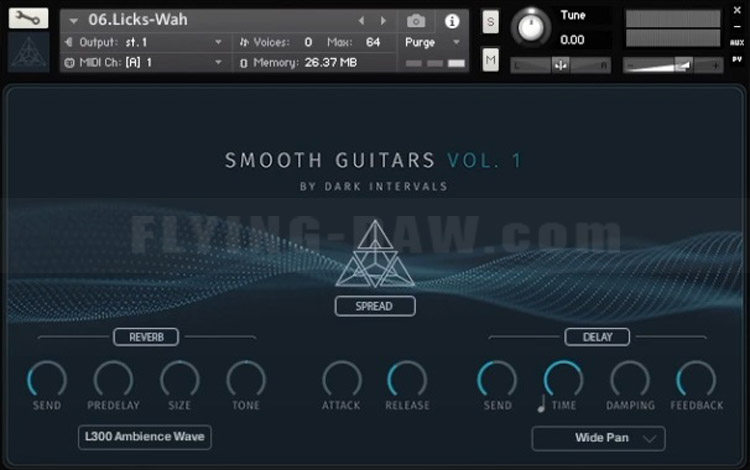Toggle the DELAY effect button
Image resolution: width=750 pixels, height=470 pixels.
597,337
